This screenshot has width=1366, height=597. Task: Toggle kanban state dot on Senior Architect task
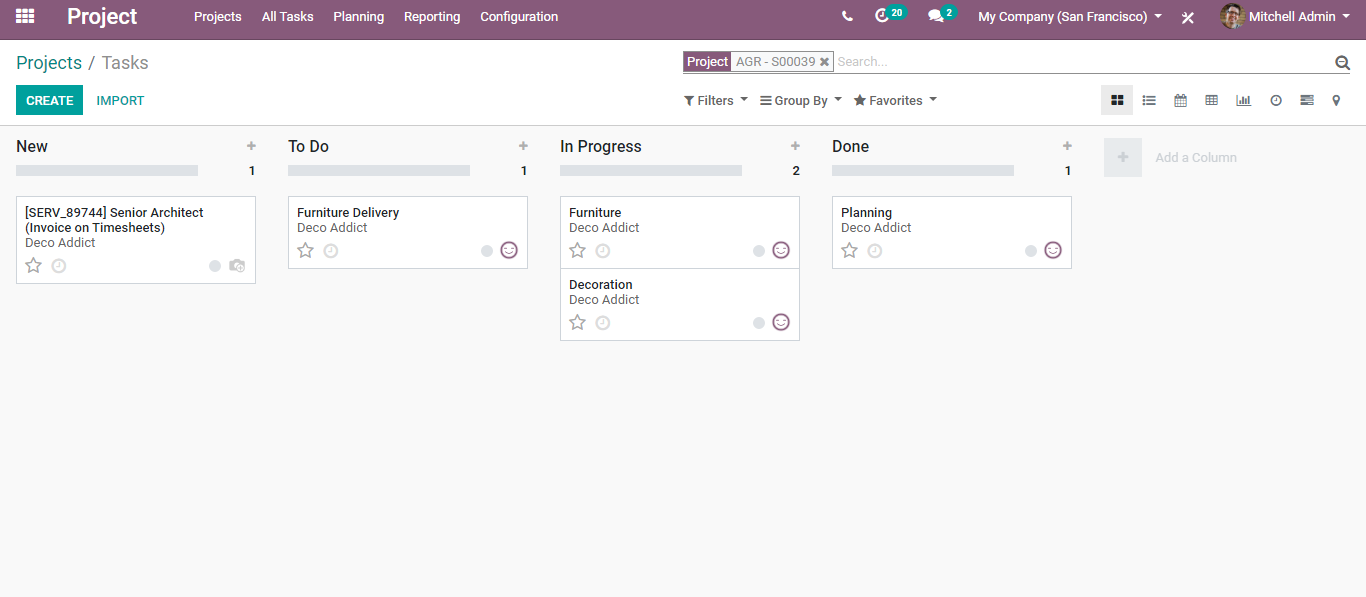[215, 266]
